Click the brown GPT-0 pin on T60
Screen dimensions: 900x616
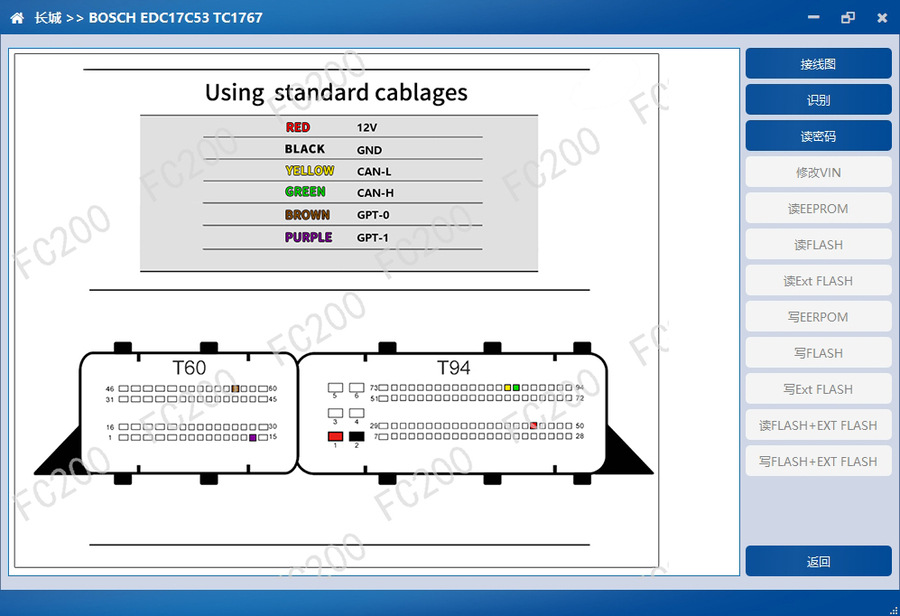click(x=235, y=389)
